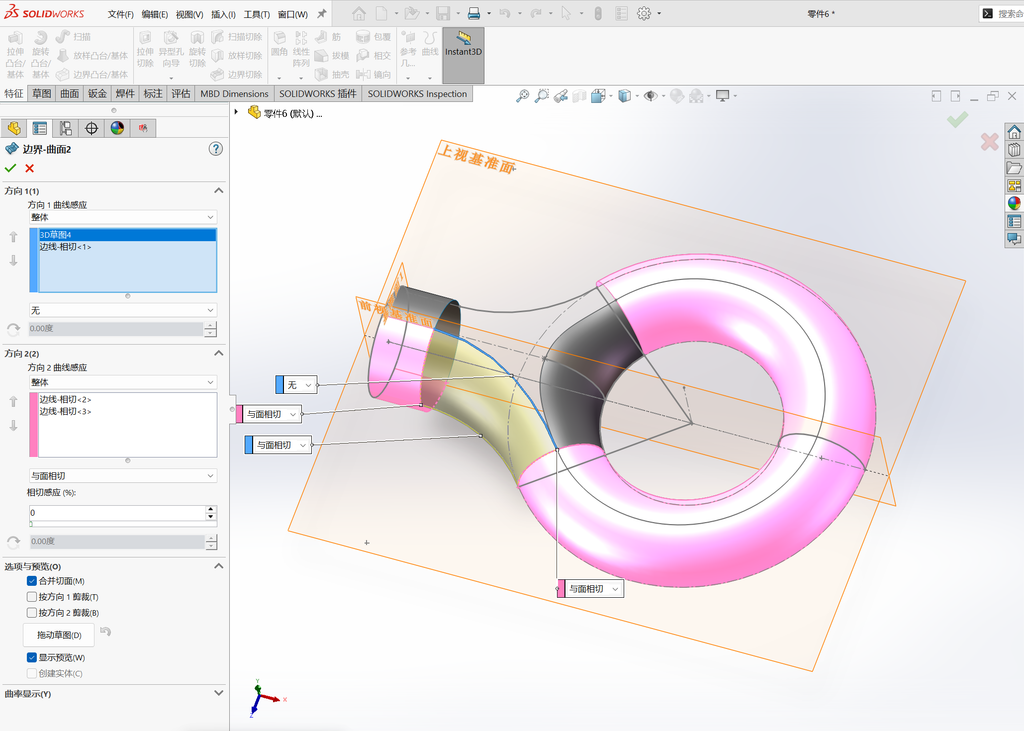Open the Options gear icon
Viewport: 1024px width, 731px height.
pyautogui.click(x=644, y=13)
